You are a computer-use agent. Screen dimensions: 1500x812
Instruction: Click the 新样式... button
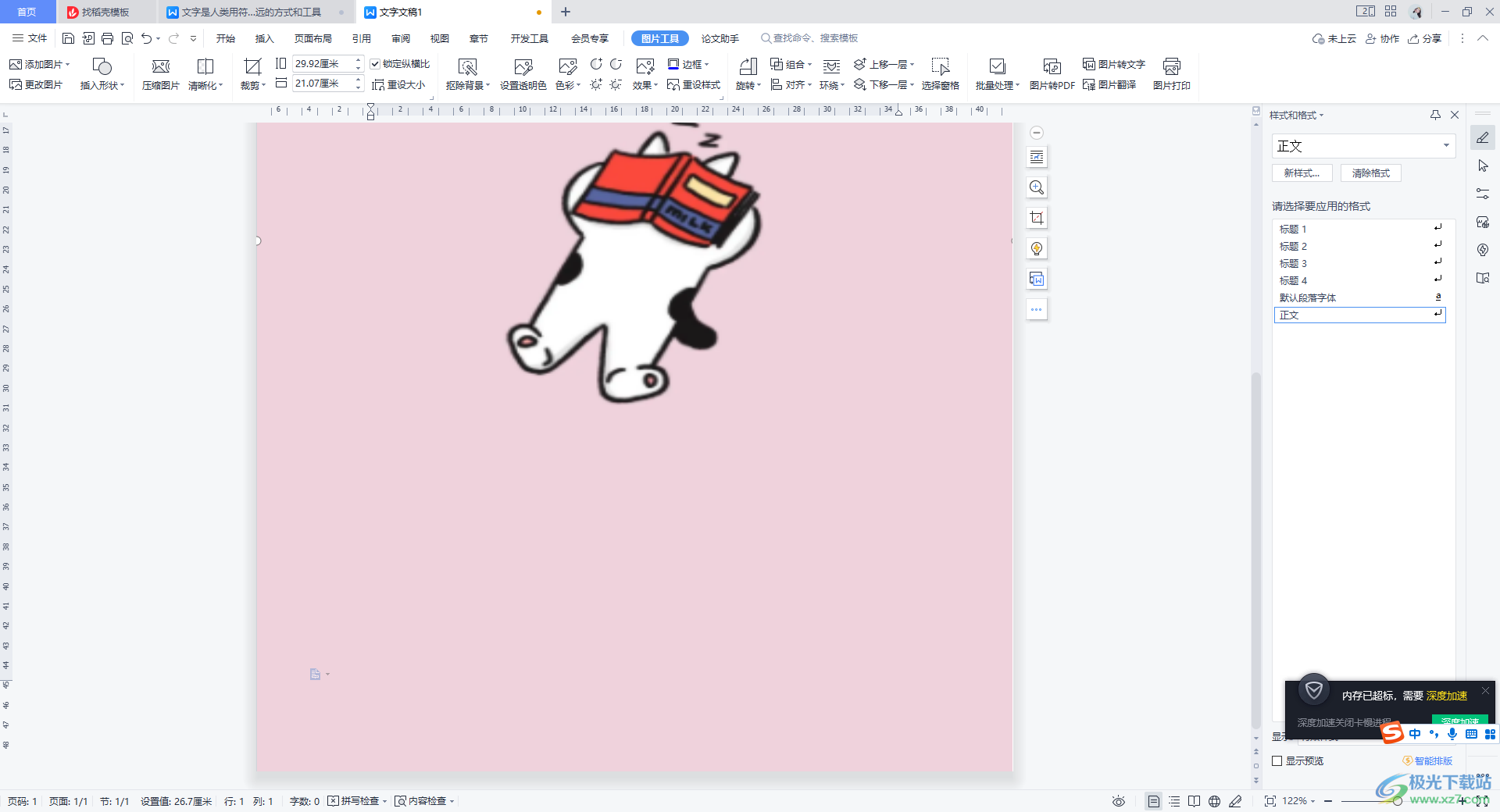pyautogui.click(x=1302, y=173)
